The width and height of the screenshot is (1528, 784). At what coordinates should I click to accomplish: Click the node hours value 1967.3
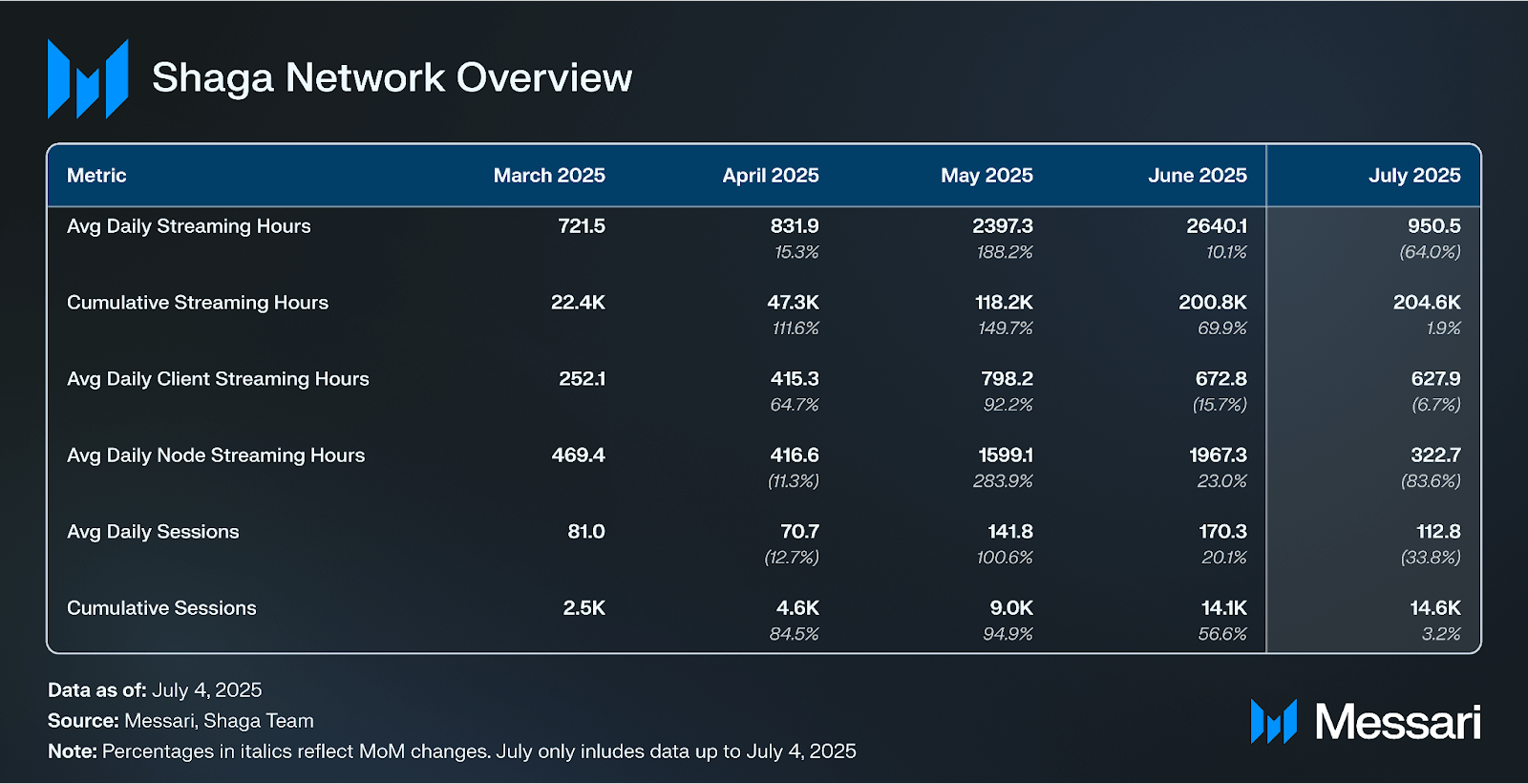tap(1218, 456)
